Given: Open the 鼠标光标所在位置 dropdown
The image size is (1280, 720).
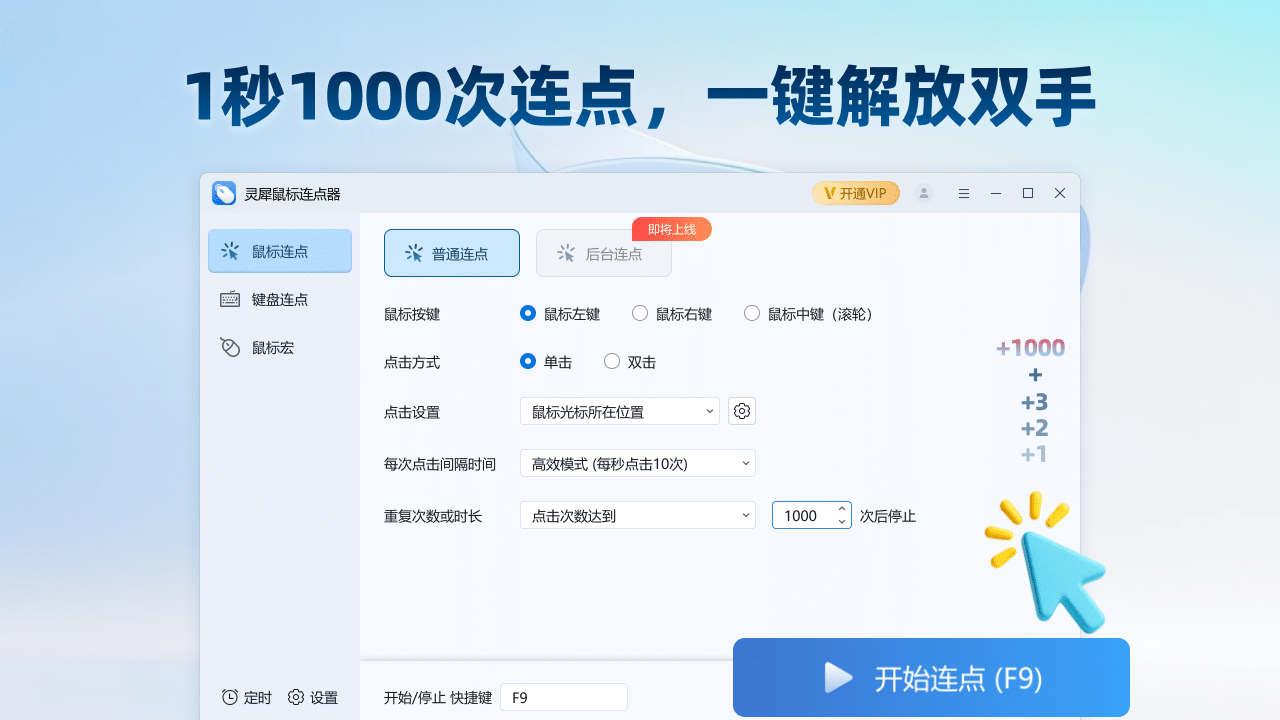Looking at the screenshot, I should (x=618, y=410).
